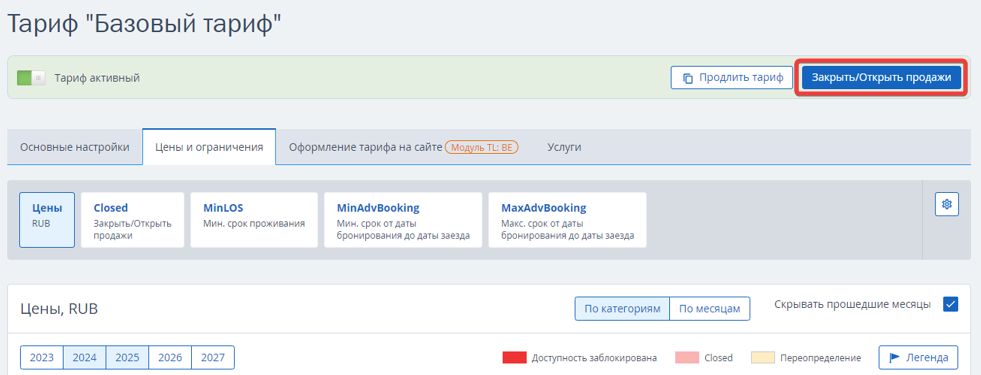Uncheck 'Скрывать прошедшие месяцы' checkbox

[x=950, y=305]
